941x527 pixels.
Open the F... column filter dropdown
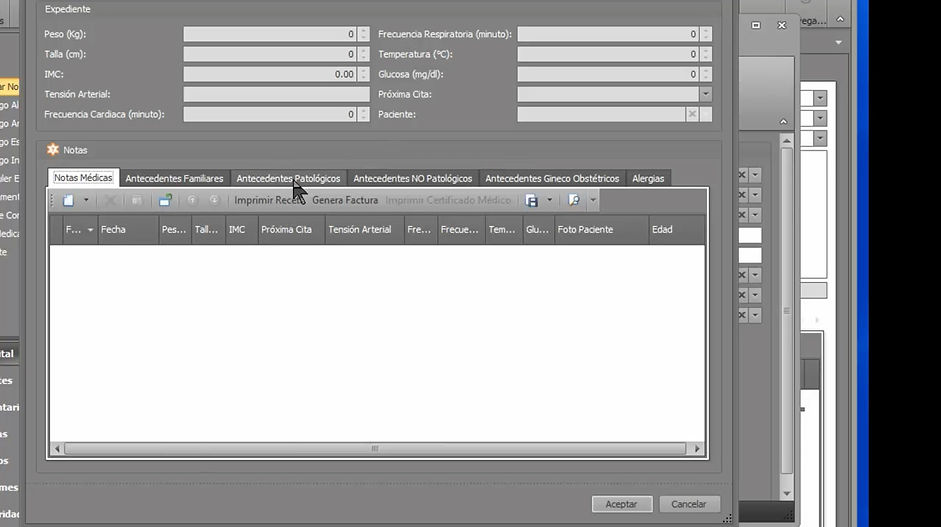(x=90, y=230)
